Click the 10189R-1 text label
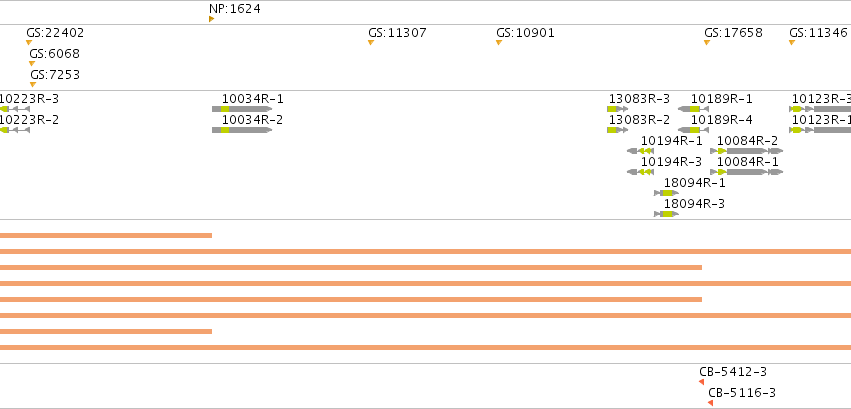The image size is (851, 409). pyautogui.click(x=722, y=99)
